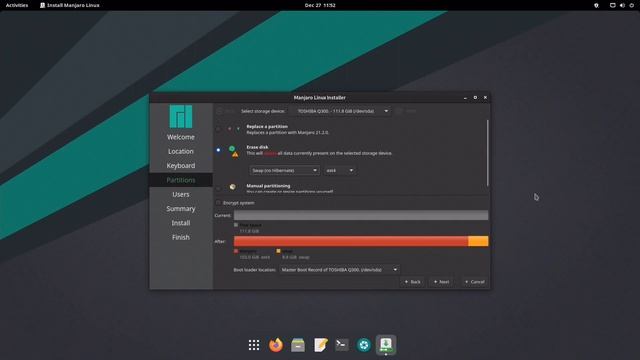Open the Install Manjaro Linux app menu
This screenshot has width=640, height=360.
70,5
